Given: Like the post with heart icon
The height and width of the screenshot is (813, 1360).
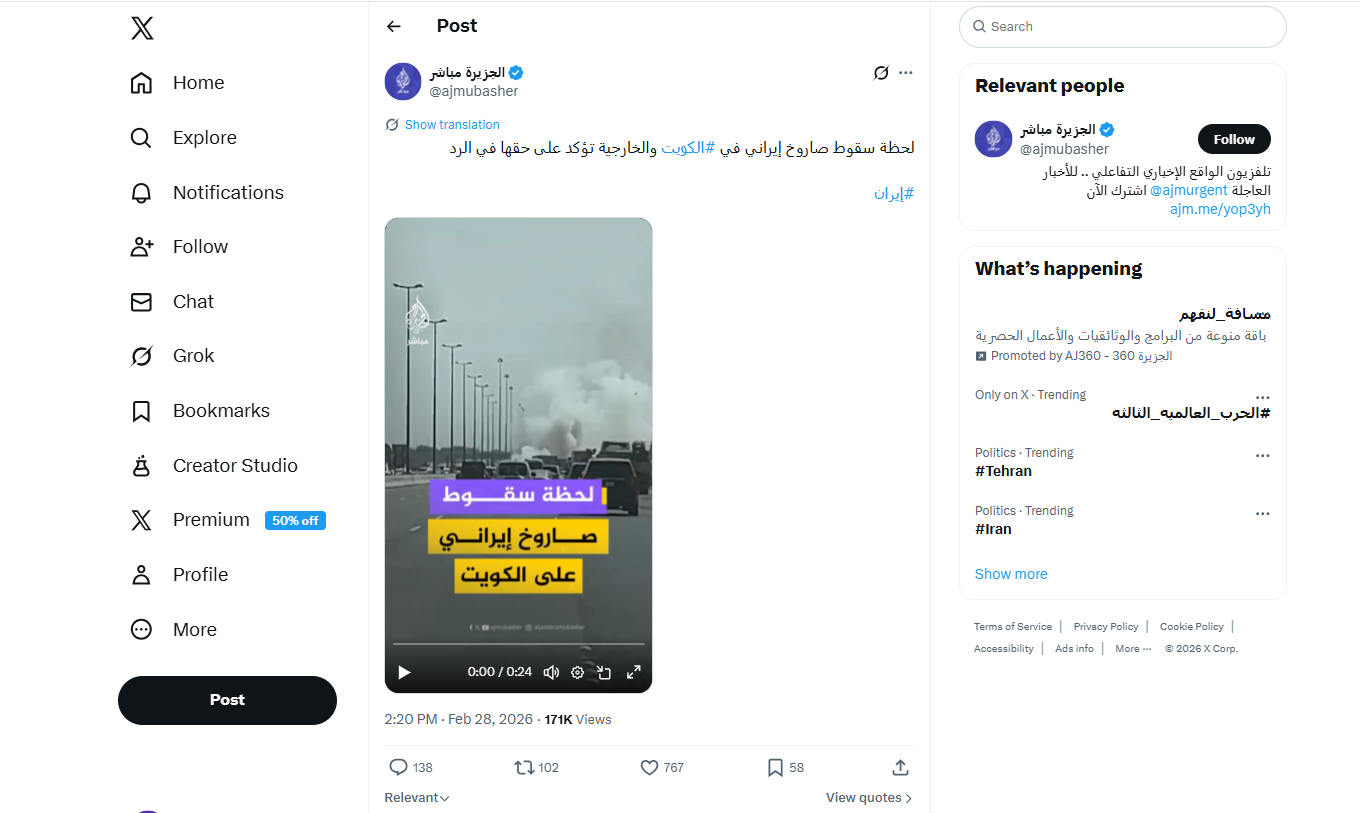Looking at the screenshot, I should coord(649,767).
